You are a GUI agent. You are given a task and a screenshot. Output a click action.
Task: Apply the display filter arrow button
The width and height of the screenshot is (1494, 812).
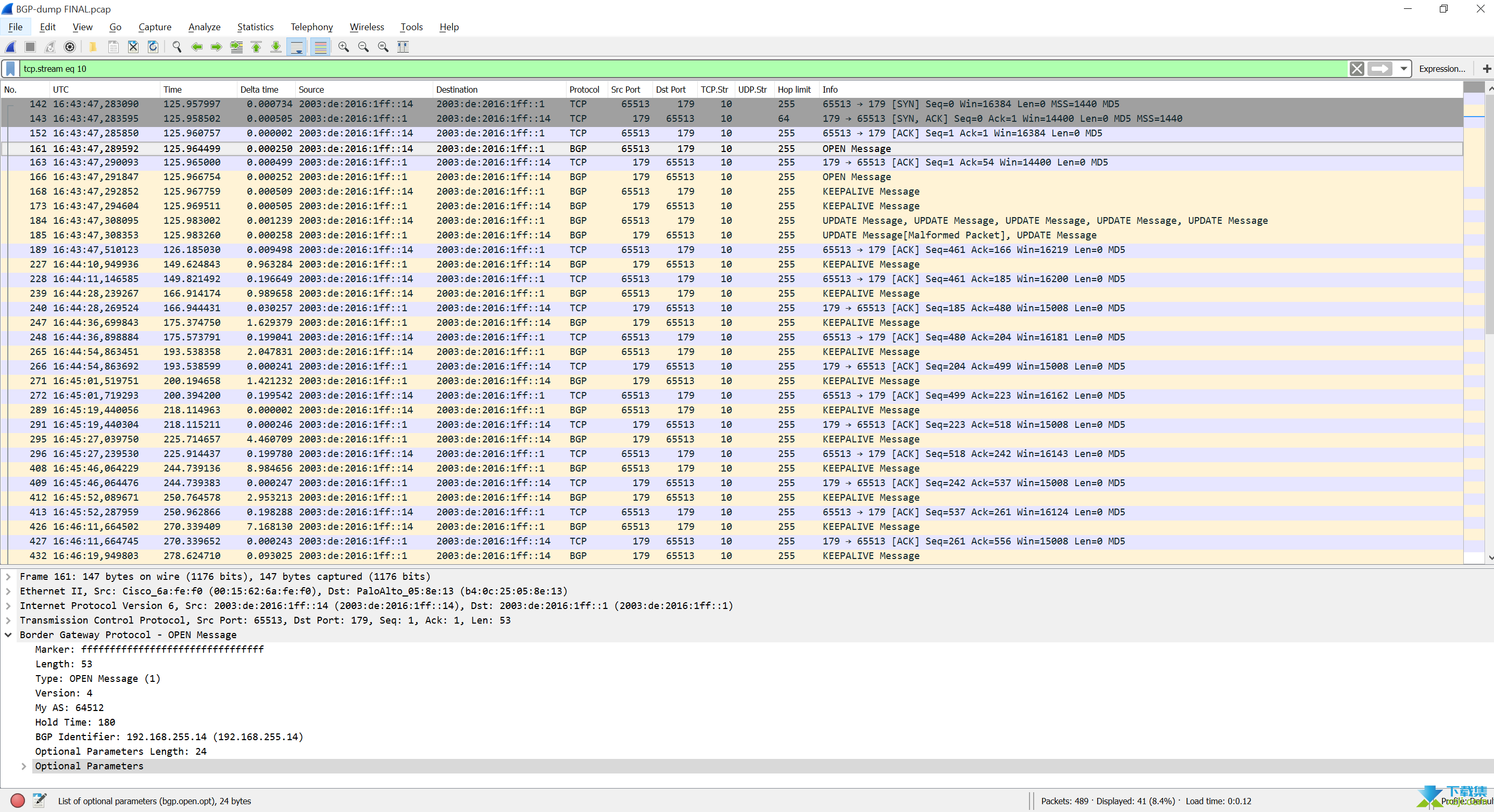point(1380,68)
